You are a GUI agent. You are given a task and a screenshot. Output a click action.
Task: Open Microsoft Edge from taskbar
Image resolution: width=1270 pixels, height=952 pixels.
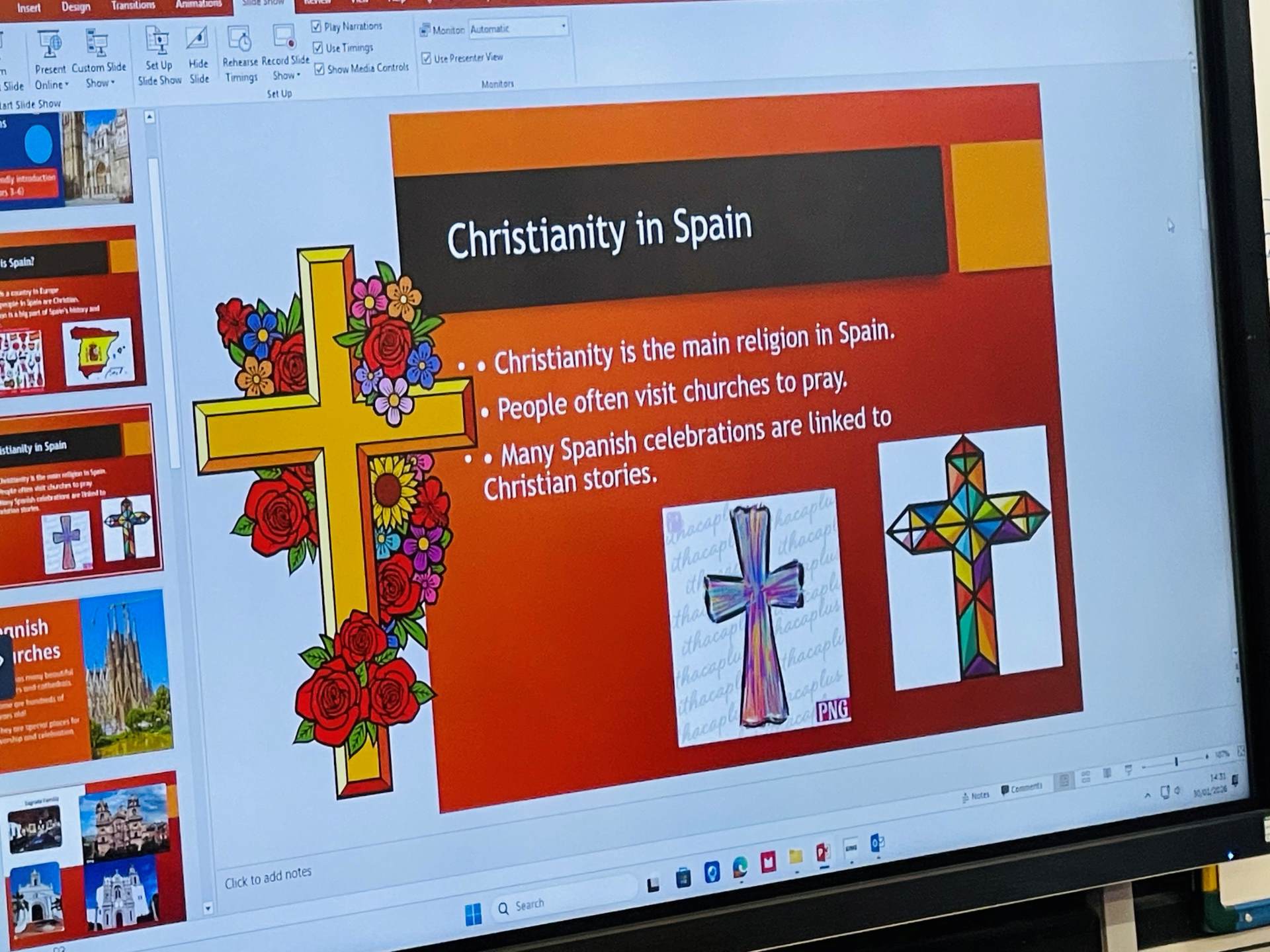[x=740, y=867]
